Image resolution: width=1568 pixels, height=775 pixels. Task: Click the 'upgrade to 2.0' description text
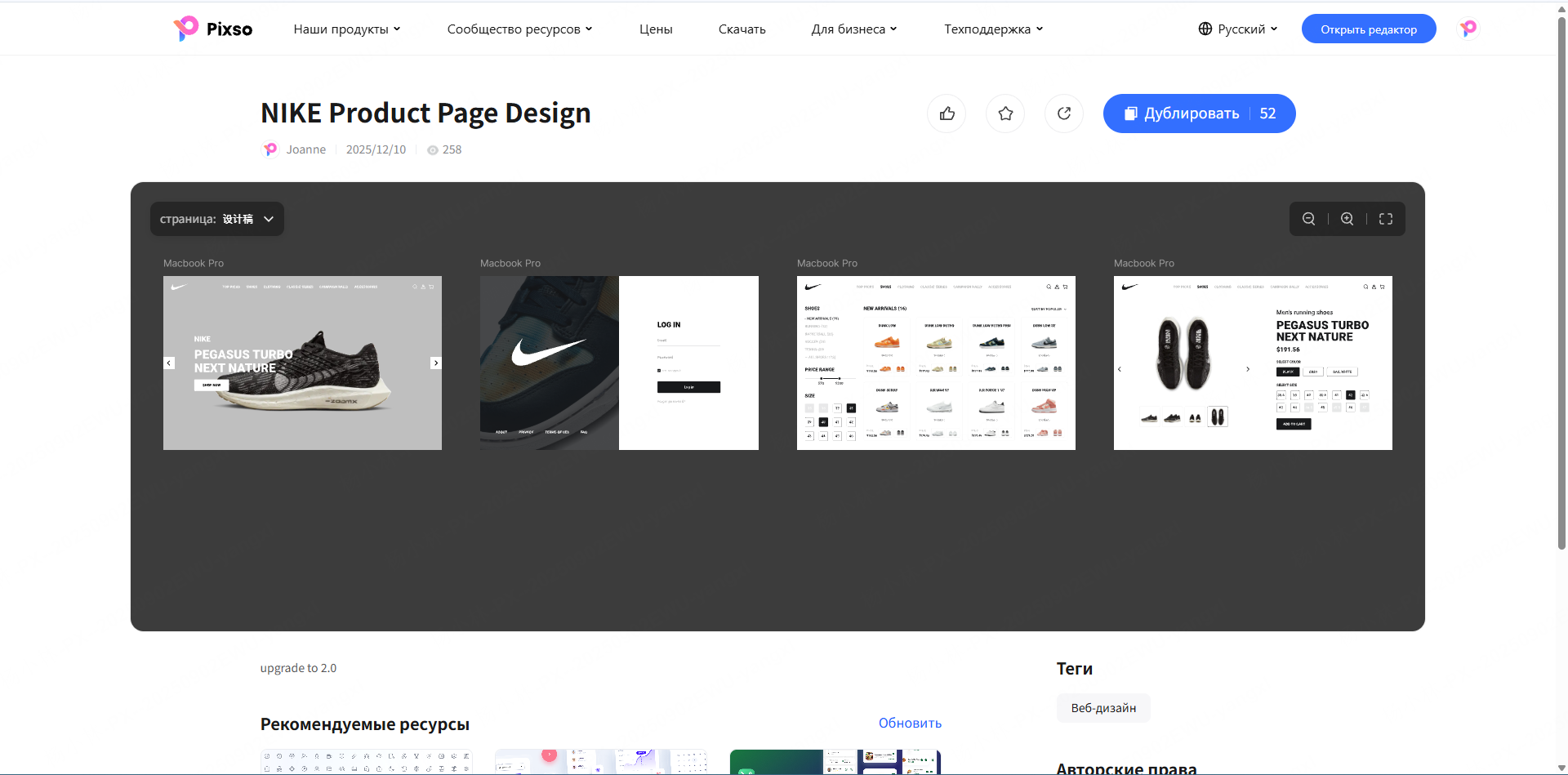point(298,668)
